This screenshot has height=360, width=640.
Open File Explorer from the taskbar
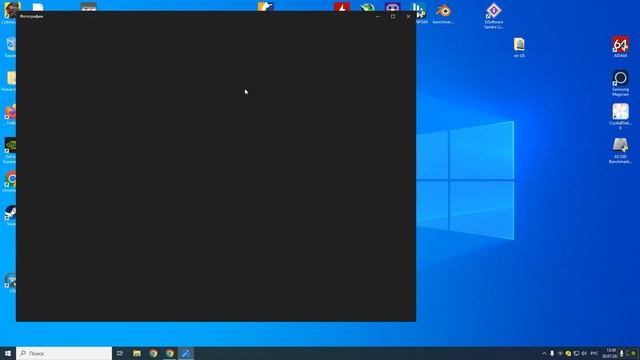coord(137,353)
